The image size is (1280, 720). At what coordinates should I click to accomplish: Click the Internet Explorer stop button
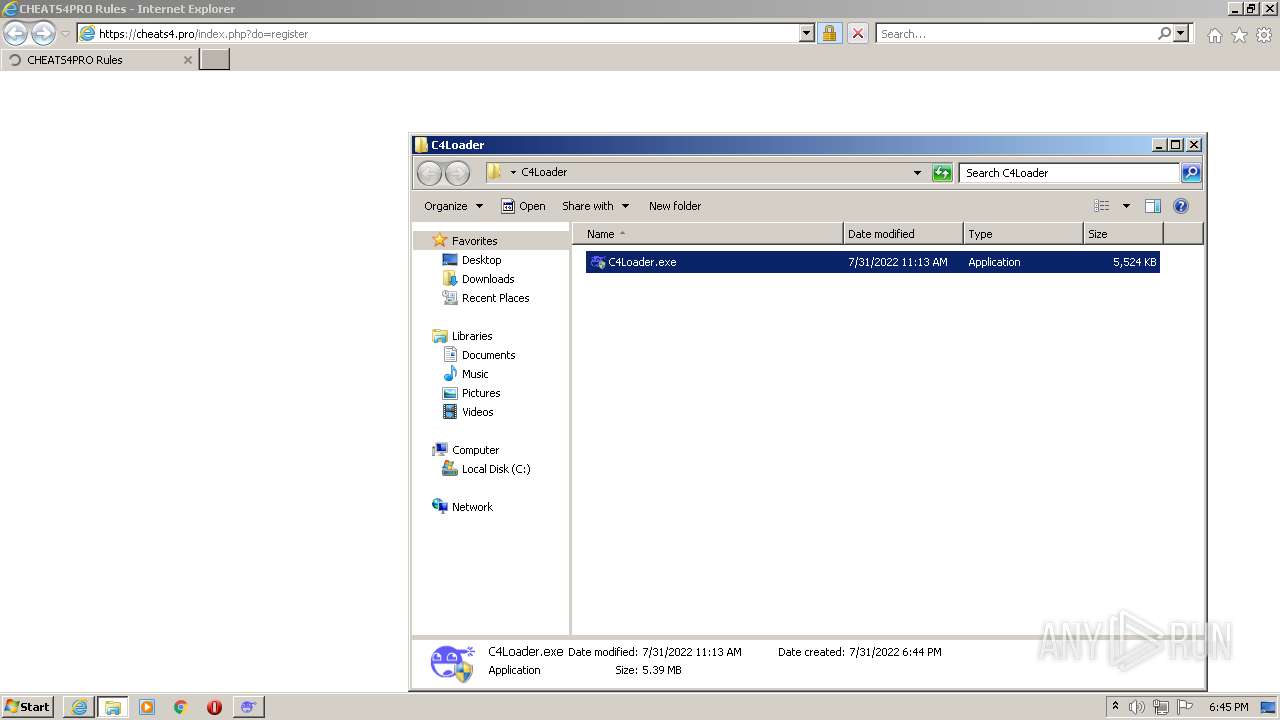(x=858, y=33)
